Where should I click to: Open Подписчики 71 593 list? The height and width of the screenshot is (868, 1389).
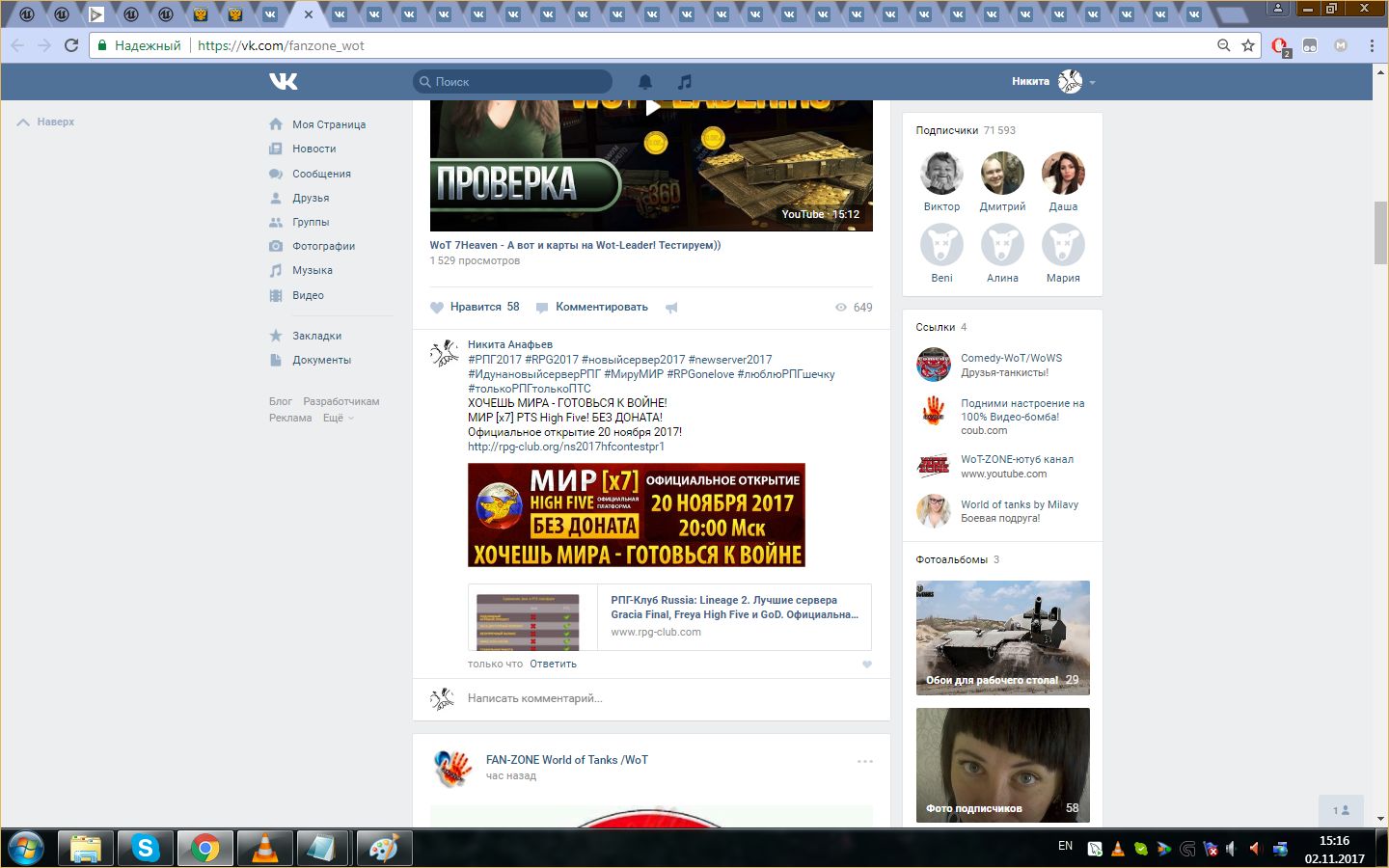click(966, 130)
